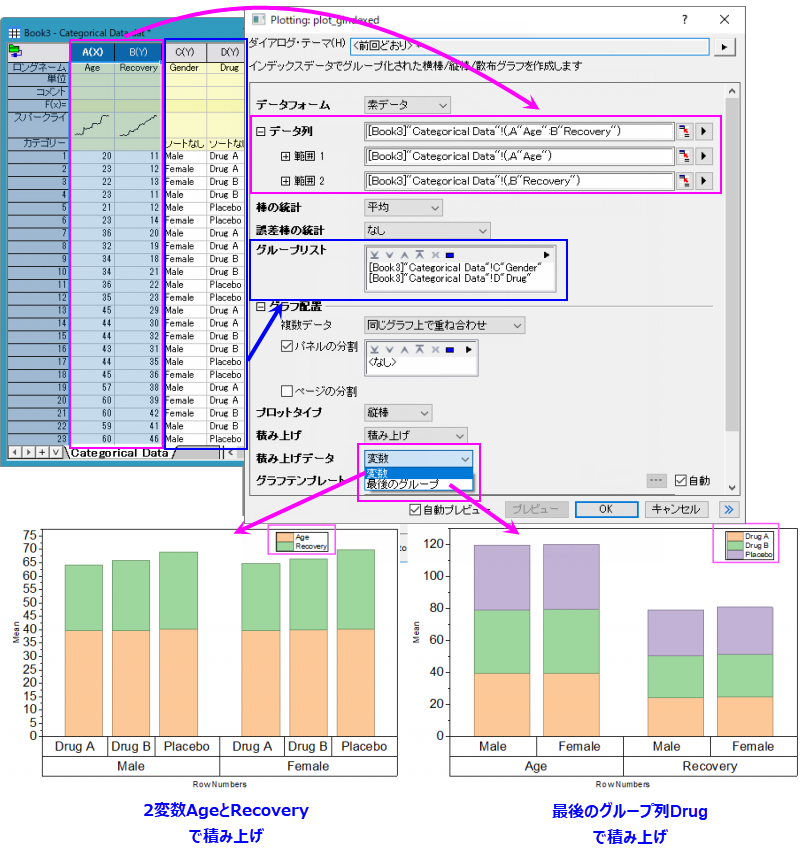Choose 変数 option in dropdown list
The image size is (800, 852).
pos(418,473)
